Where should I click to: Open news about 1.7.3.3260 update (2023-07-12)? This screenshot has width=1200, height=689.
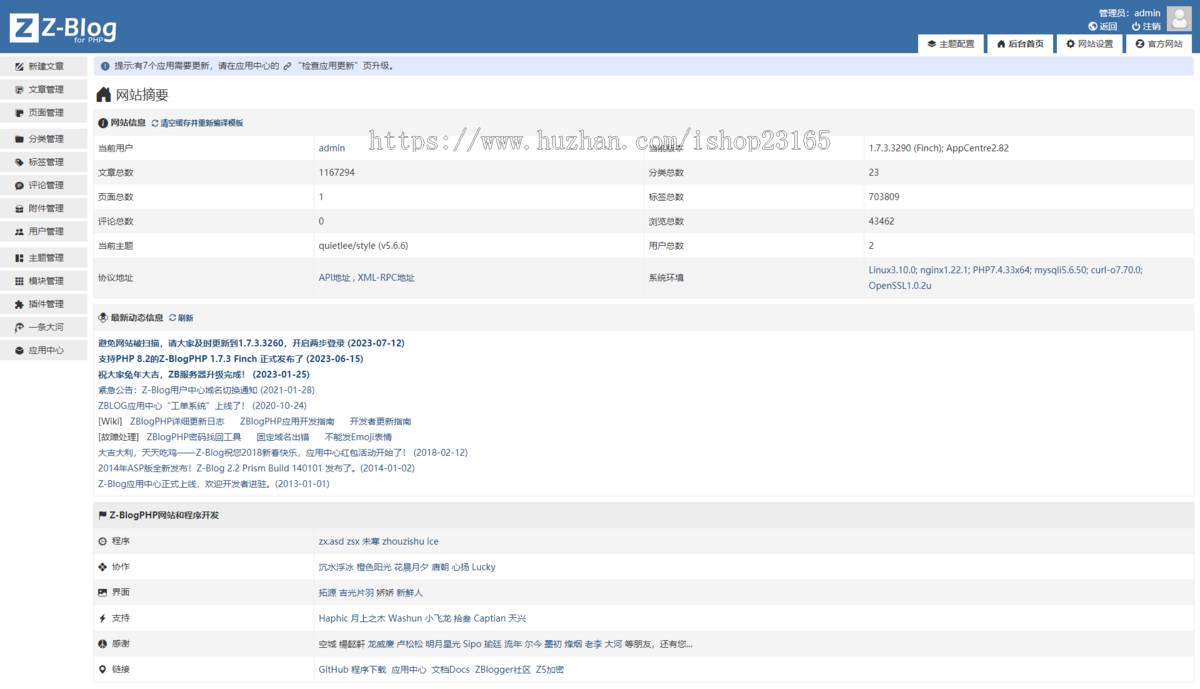click(251, 343)
